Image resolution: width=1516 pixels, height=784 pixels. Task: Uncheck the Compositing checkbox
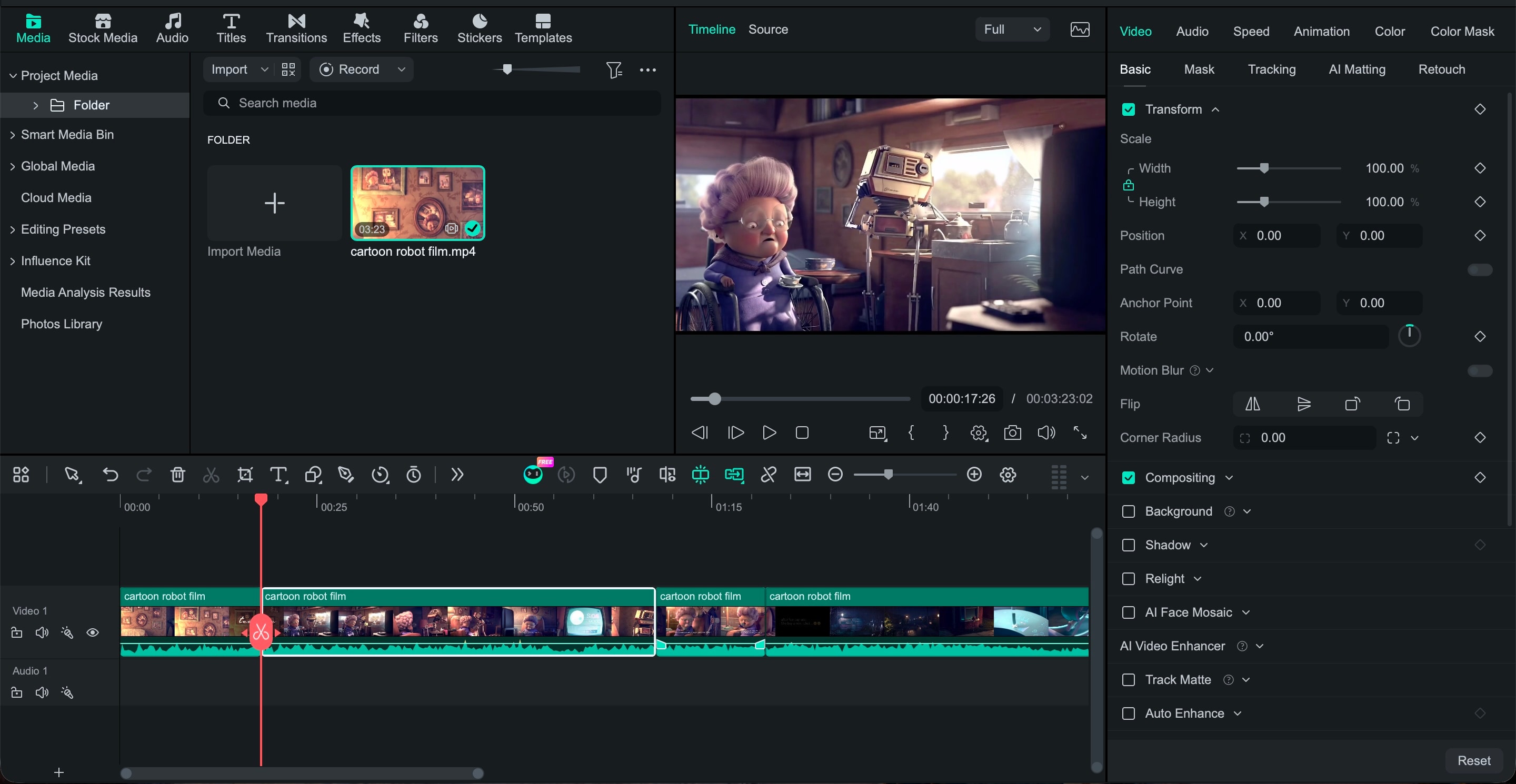1128,478
